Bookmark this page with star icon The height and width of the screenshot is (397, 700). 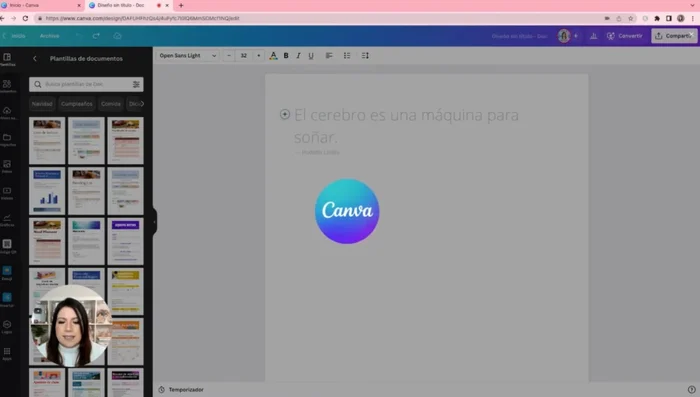click(631, 18)
